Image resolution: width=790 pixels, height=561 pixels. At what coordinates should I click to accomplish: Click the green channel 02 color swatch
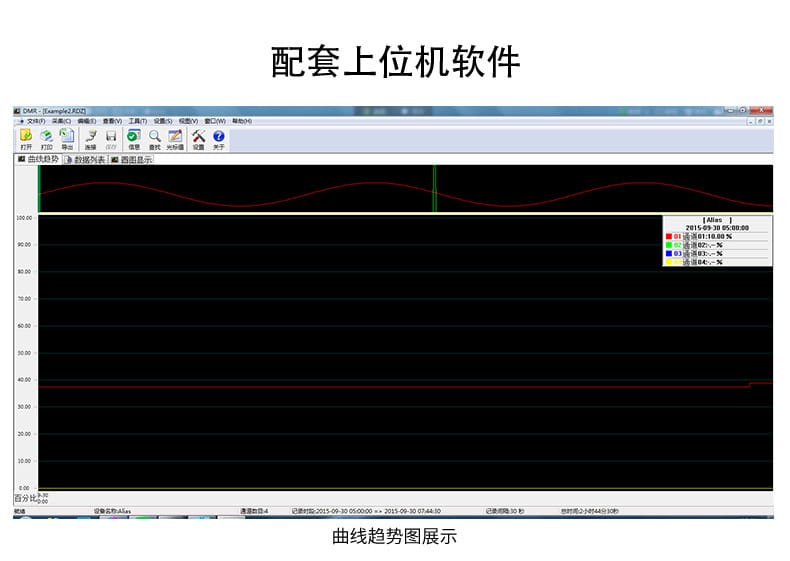coord(669,245)
